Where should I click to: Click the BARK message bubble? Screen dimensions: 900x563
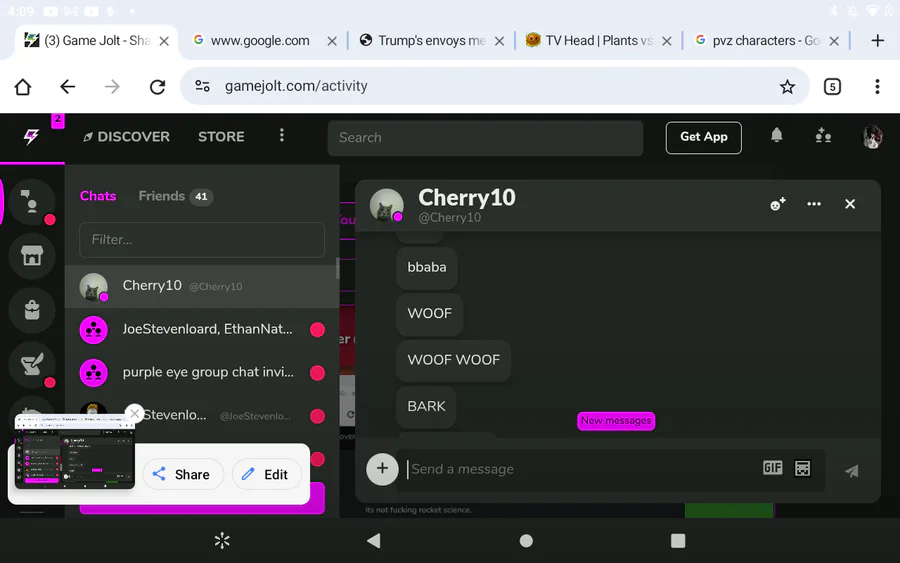pyautogui.click(x=426, y=406)
